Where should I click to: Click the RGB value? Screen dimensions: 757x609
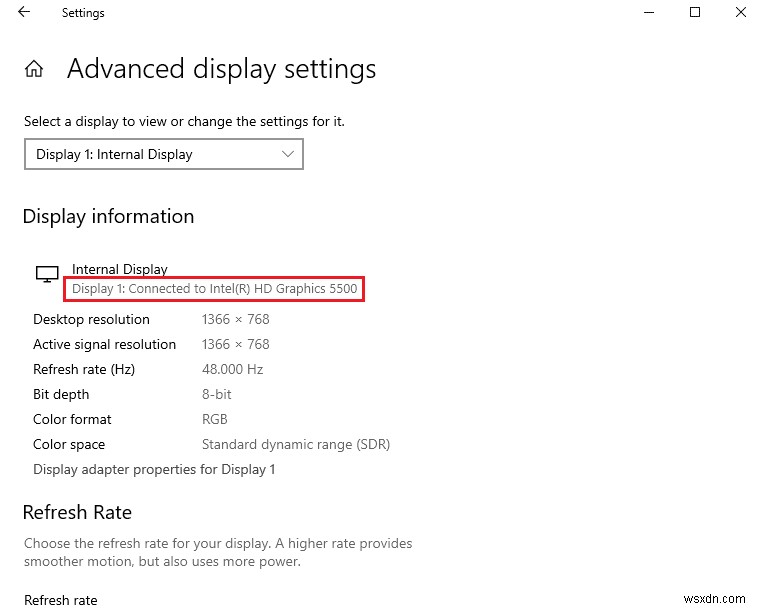pyautogui.click(x=214, y=419)
